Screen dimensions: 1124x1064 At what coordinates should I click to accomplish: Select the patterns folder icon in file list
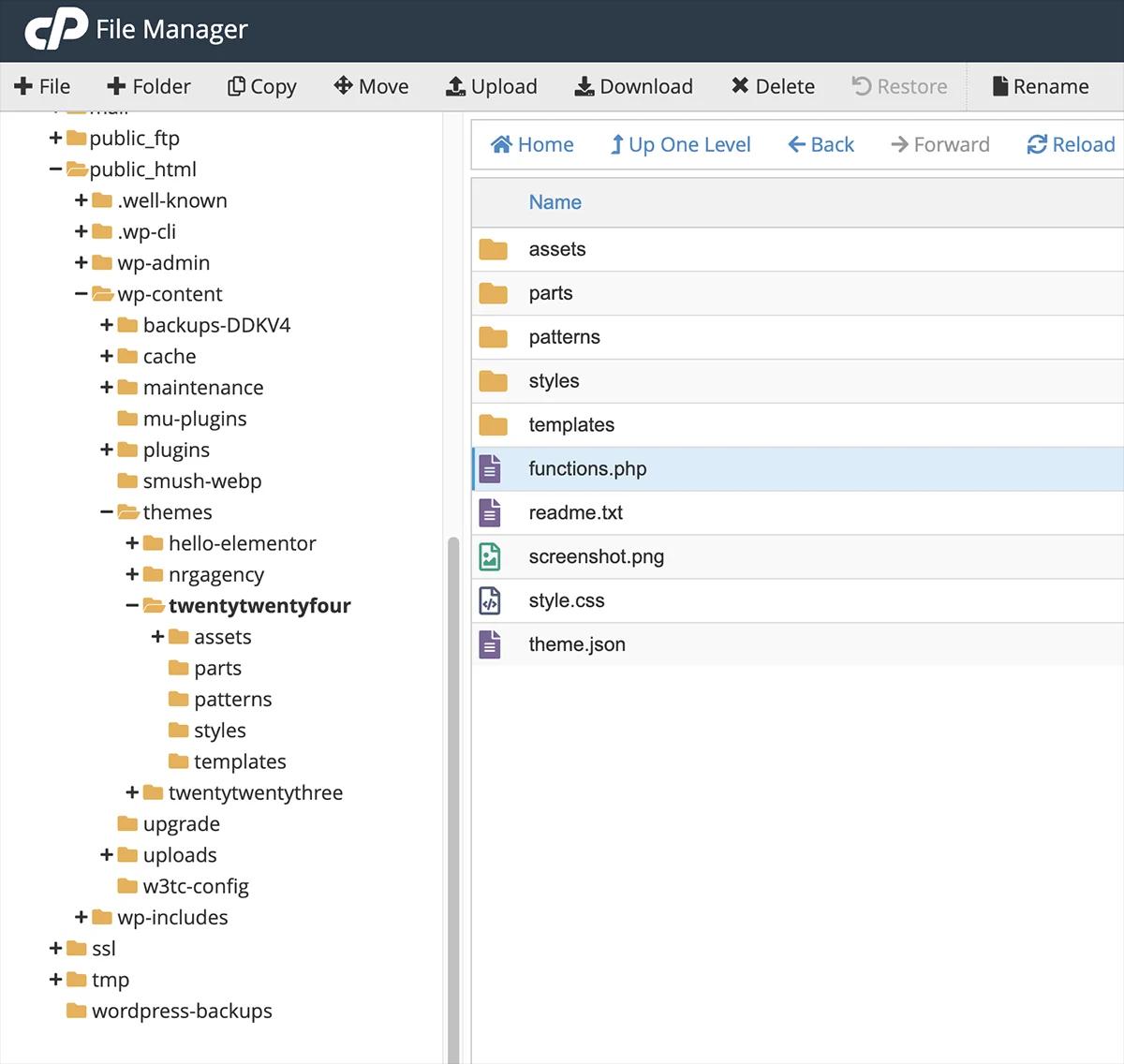(x=493, y=337)
